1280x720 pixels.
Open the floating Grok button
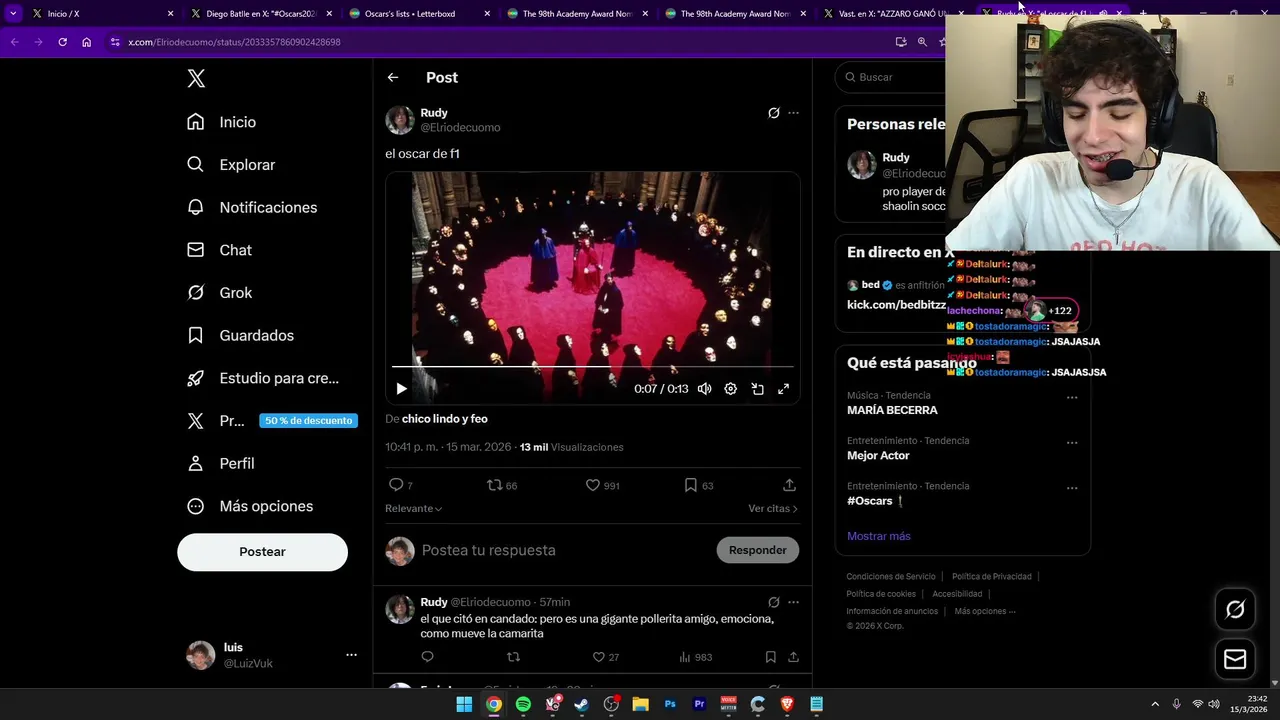tap(1235, 609)
